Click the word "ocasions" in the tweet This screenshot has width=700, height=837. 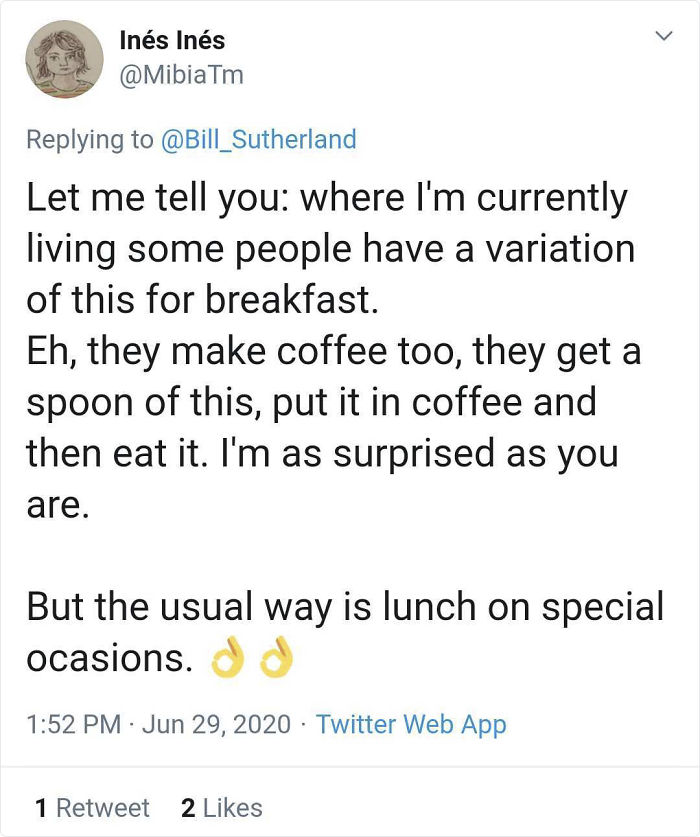(x=105, y=660)
